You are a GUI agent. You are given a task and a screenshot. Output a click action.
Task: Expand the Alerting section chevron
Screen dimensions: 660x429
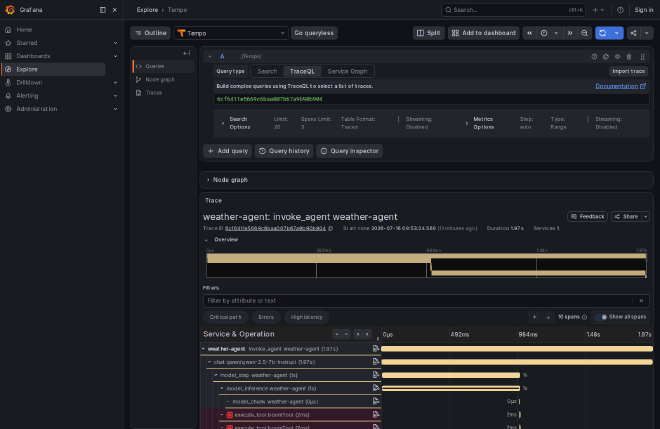tap(115, 96)
